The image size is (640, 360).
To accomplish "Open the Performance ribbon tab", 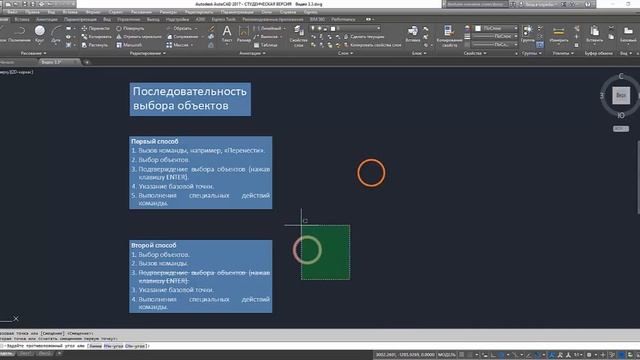I will pyautogui.click(x=343, y=19).
